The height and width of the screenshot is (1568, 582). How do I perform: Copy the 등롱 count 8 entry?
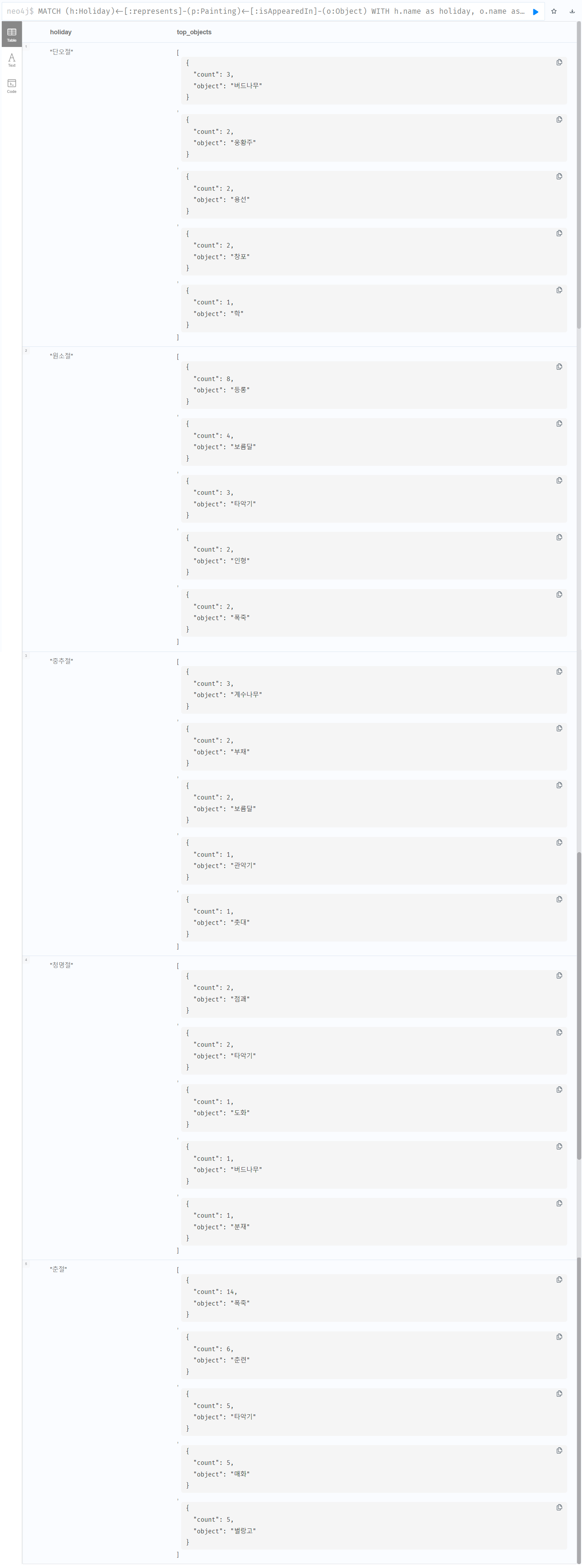(x=559, y=367)
